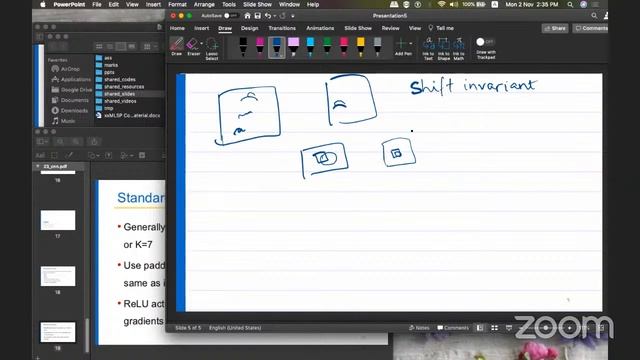The image size is (640, 360).
Task: Open the View ribbon tab
Action: pos(415,28)
